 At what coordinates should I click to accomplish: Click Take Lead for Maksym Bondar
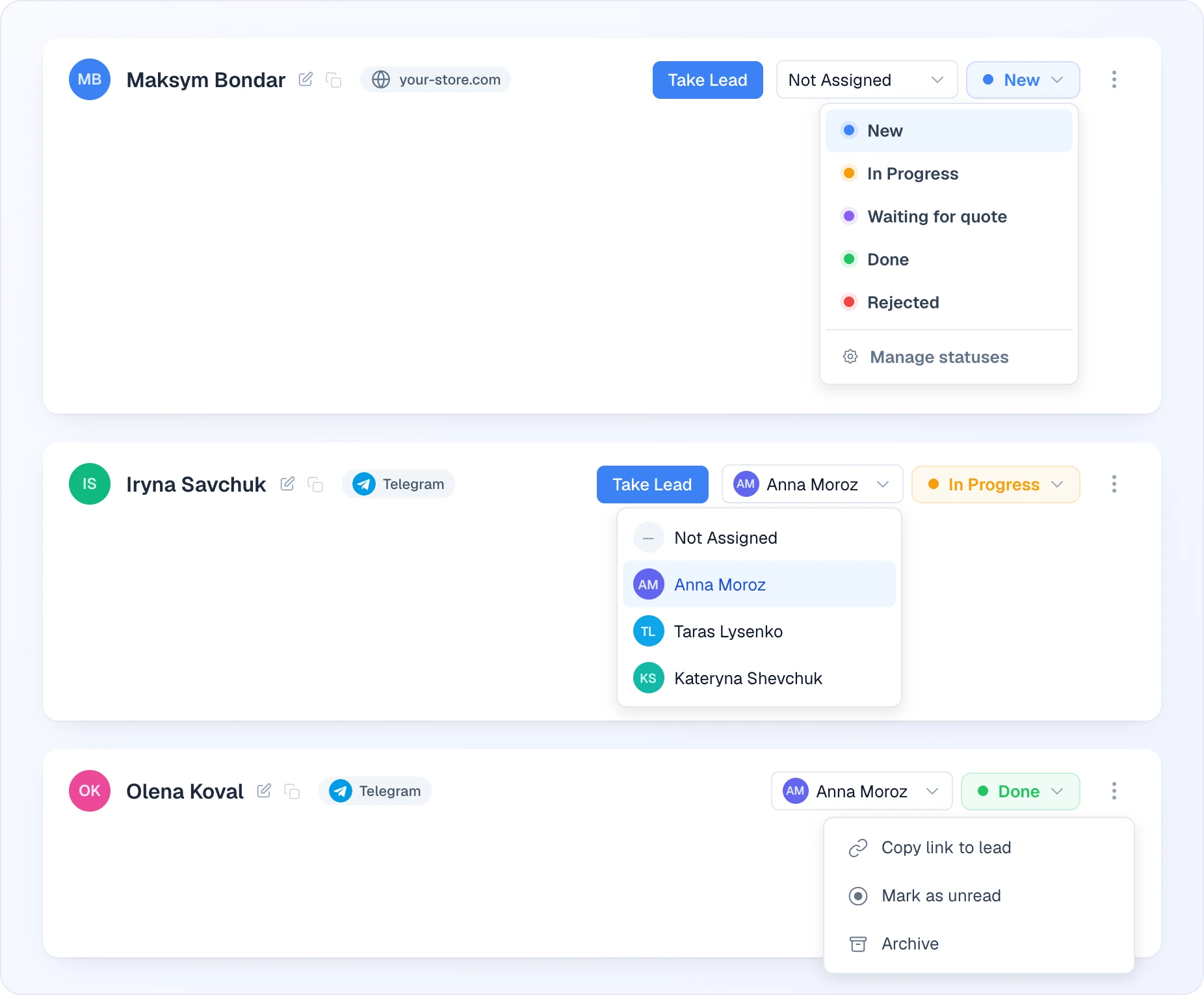(708, 80)
